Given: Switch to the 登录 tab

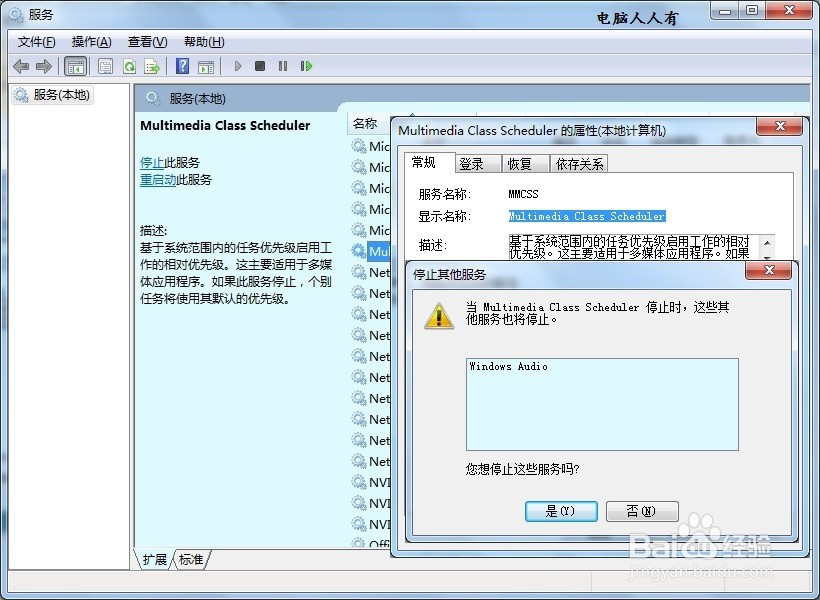Looking at the screenshot, I should 478,164.
